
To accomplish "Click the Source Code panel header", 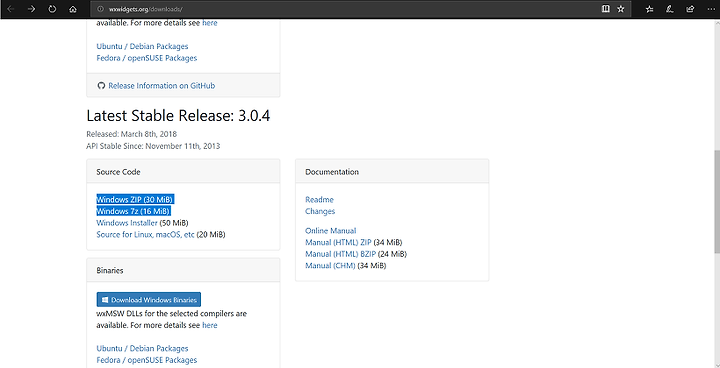I will click(x=183, y=171).
